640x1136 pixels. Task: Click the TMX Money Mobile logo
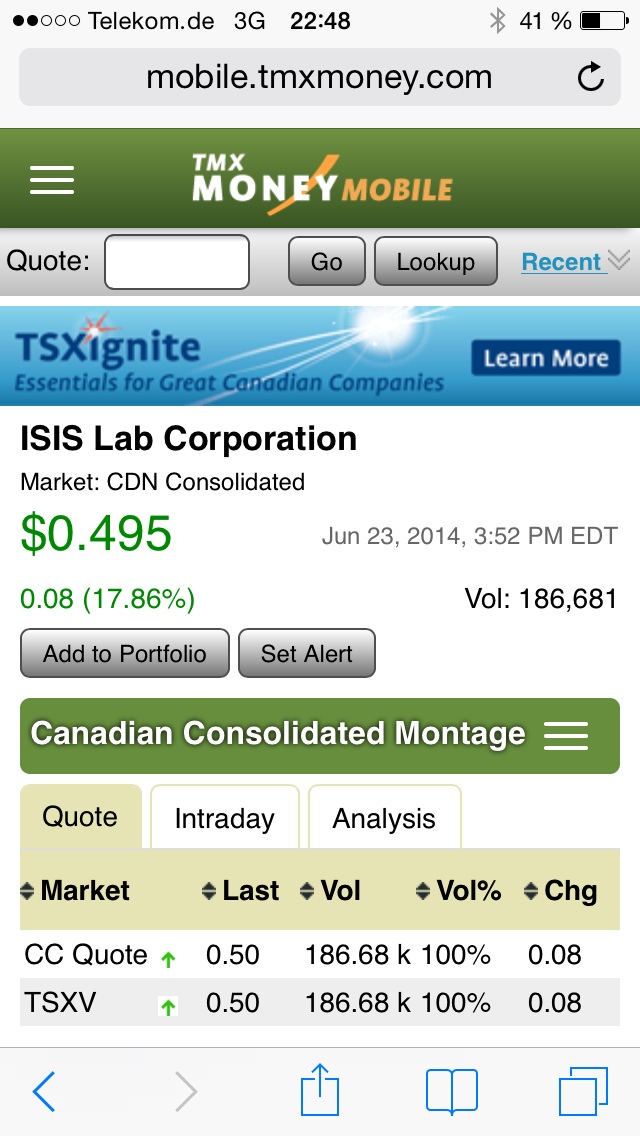tap(318, 178)
